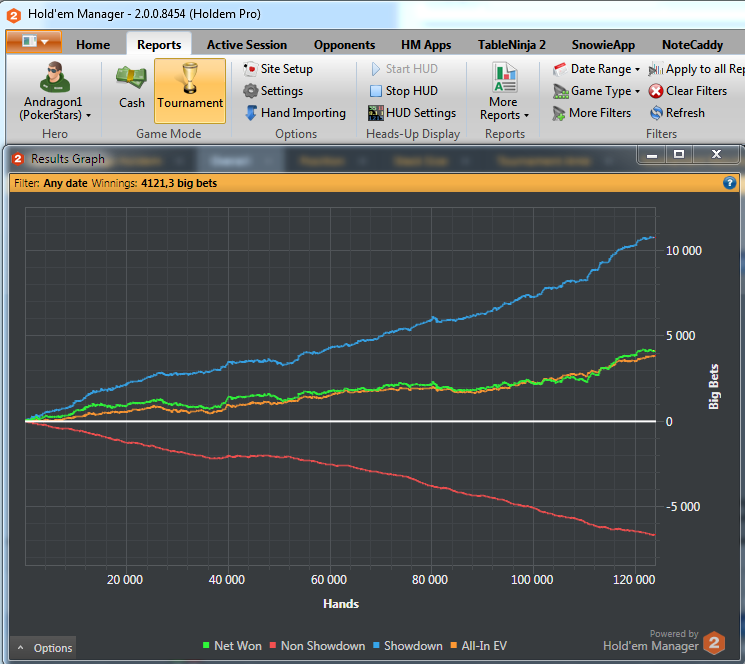Click the Results Graph window icon
Viewport: 745px width, 664px height.
[18, 159]
